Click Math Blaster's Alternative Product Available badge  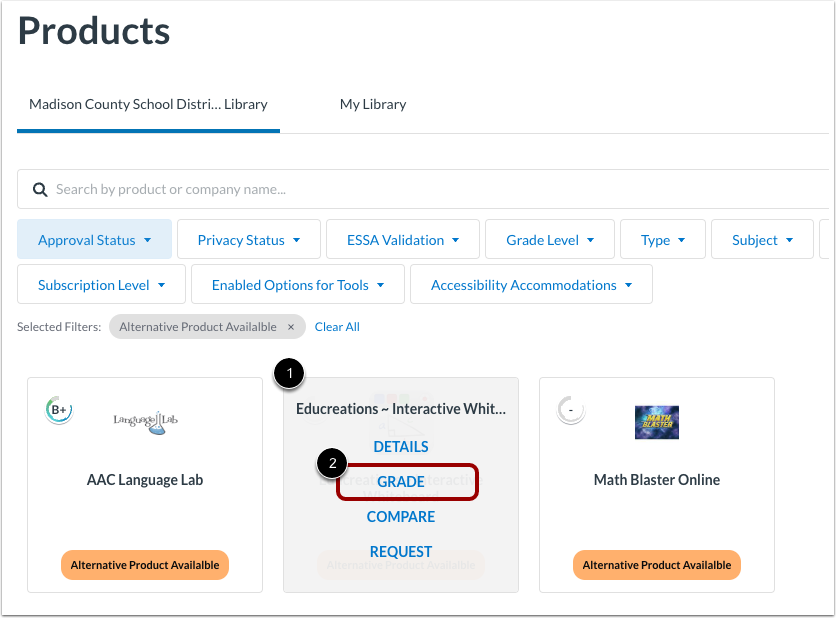[x=657, y=565]
